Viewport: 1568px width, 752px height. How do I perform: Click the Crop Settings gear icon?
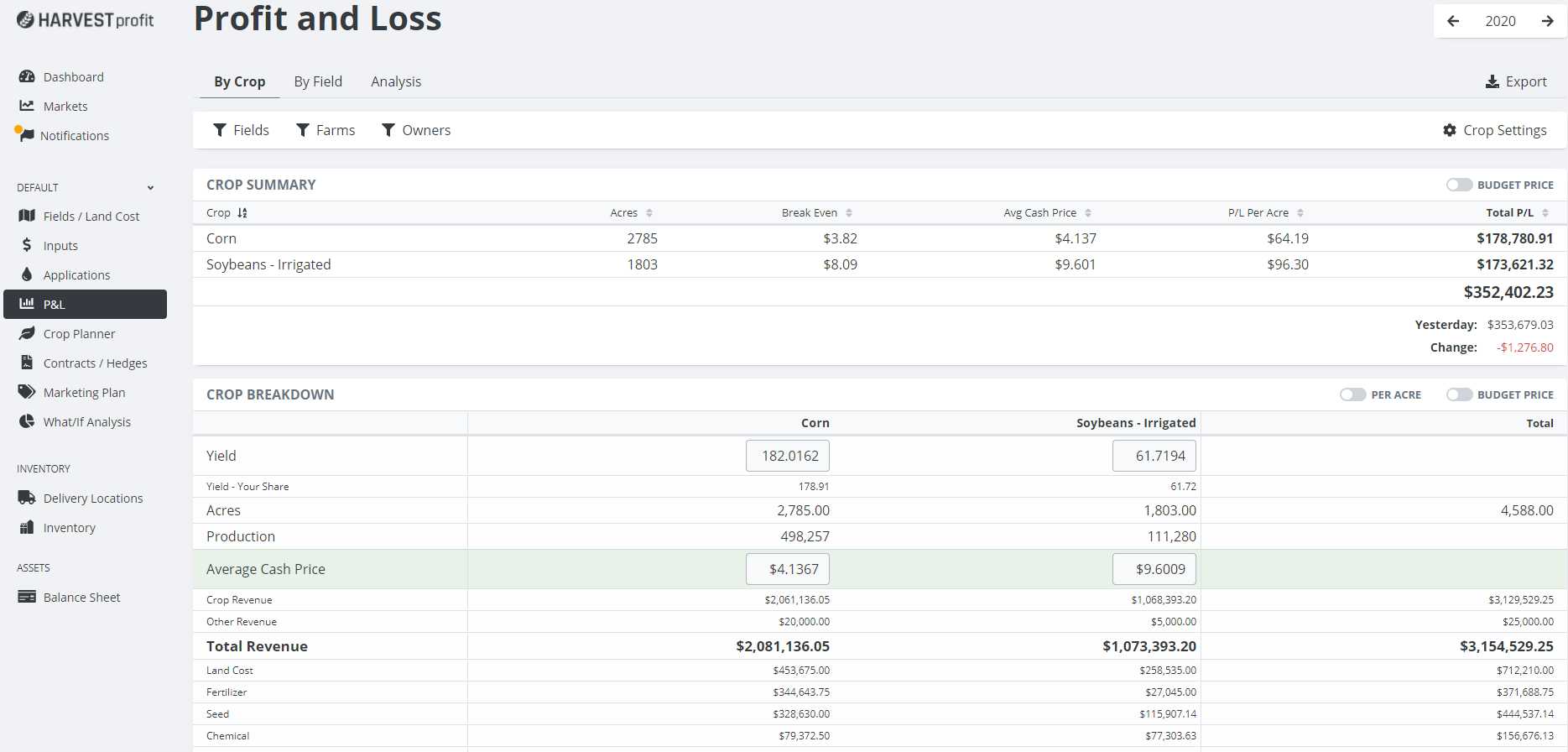pyautogui.click(x=1450, y=130)
